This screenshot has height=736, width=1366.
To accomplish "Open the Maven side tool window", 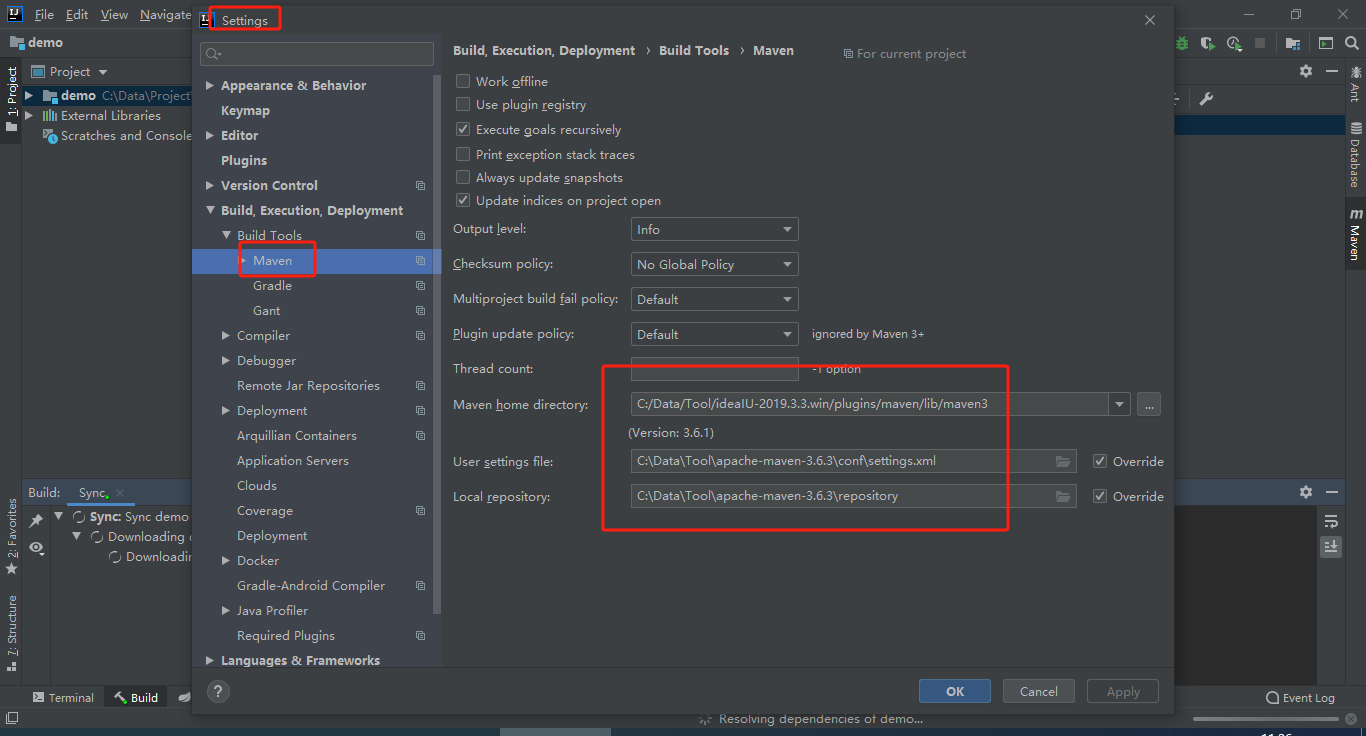I will point(1355,234).
